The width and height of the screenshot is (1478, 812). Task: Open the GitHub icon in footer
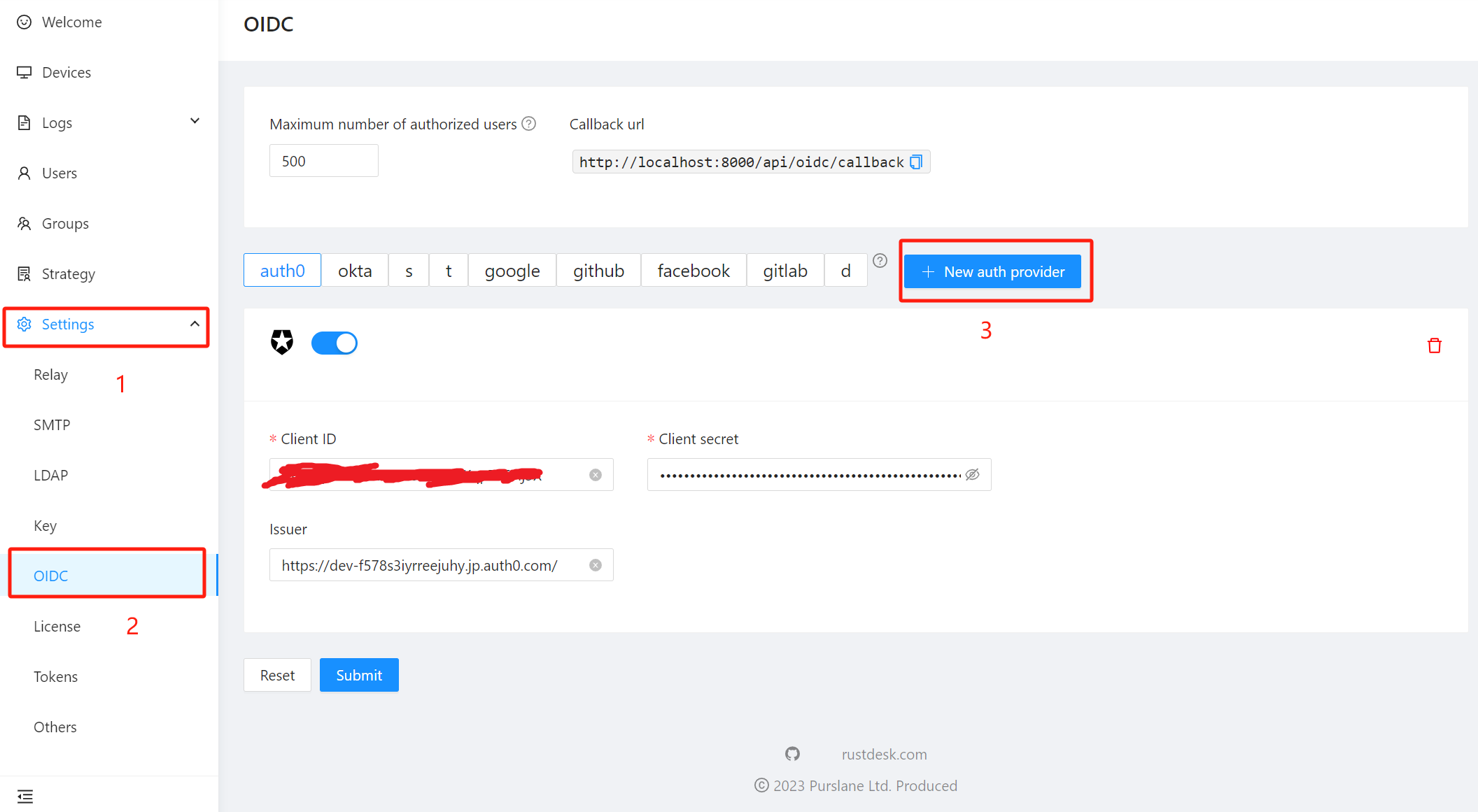(x=792, y=754)
